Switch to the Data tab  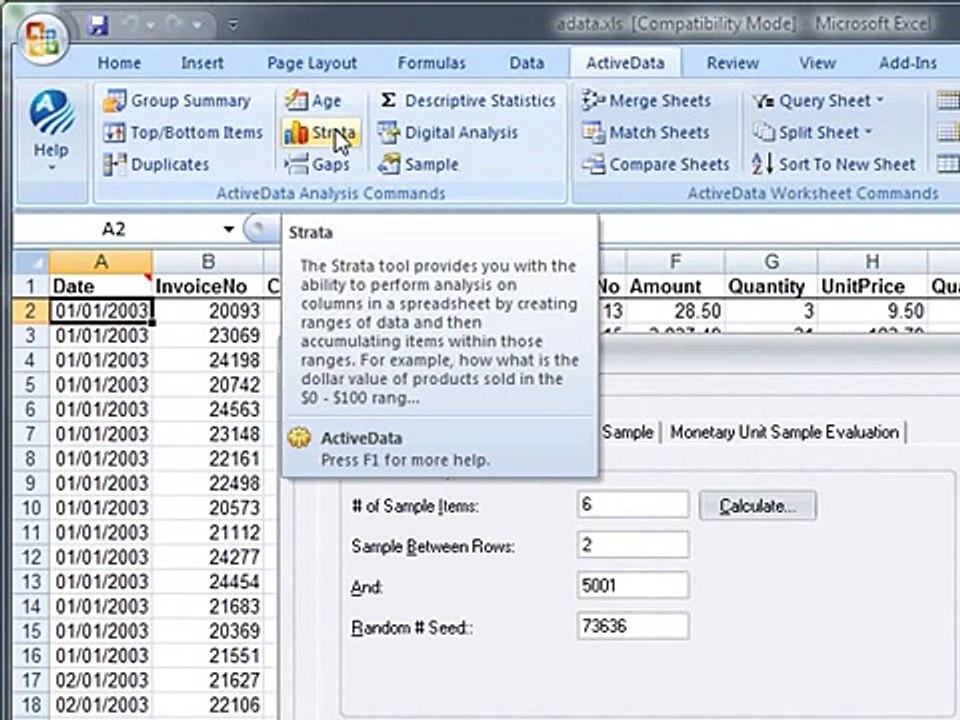coord(527,62)
